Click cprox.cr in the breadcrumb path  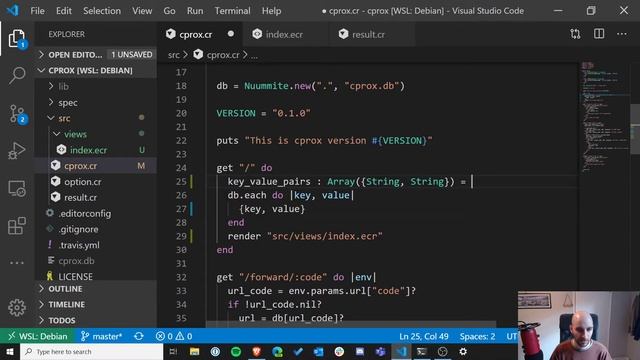[222, 55]
